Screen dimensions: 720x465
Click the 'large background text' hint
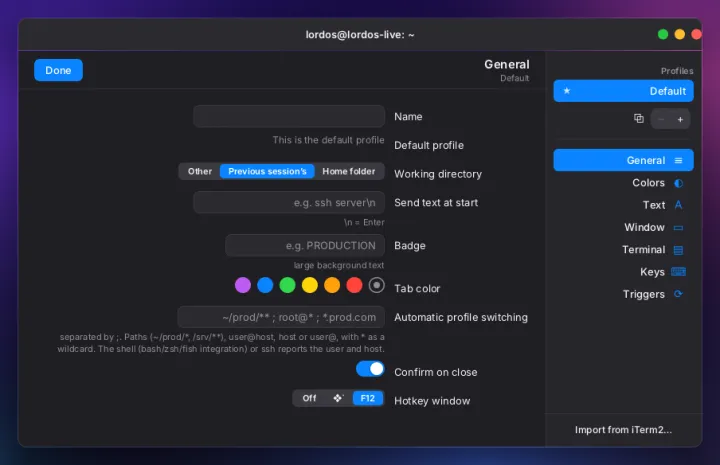coord(339,265)
